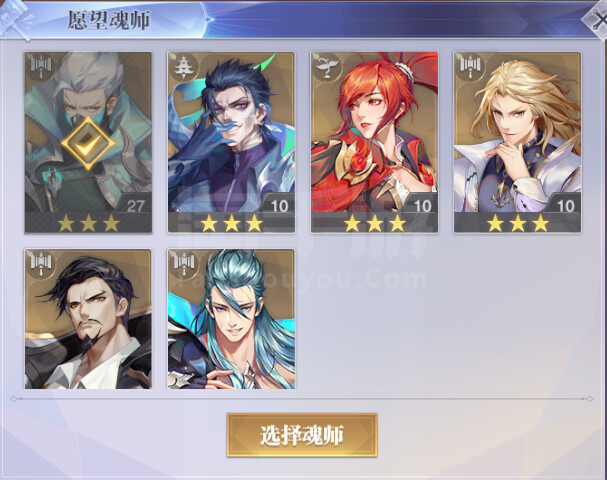Select the blonde long-haired soul master card

(518, 142)
